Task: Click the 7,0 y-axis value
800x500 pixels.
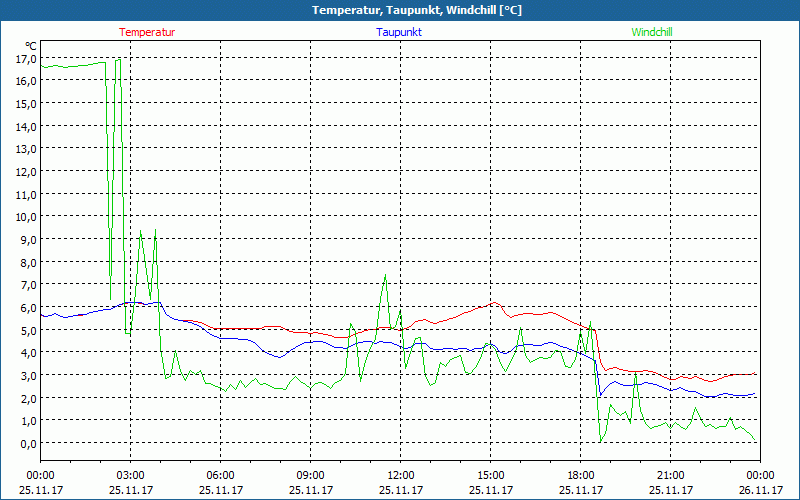Action: click(x=29, y=285)
